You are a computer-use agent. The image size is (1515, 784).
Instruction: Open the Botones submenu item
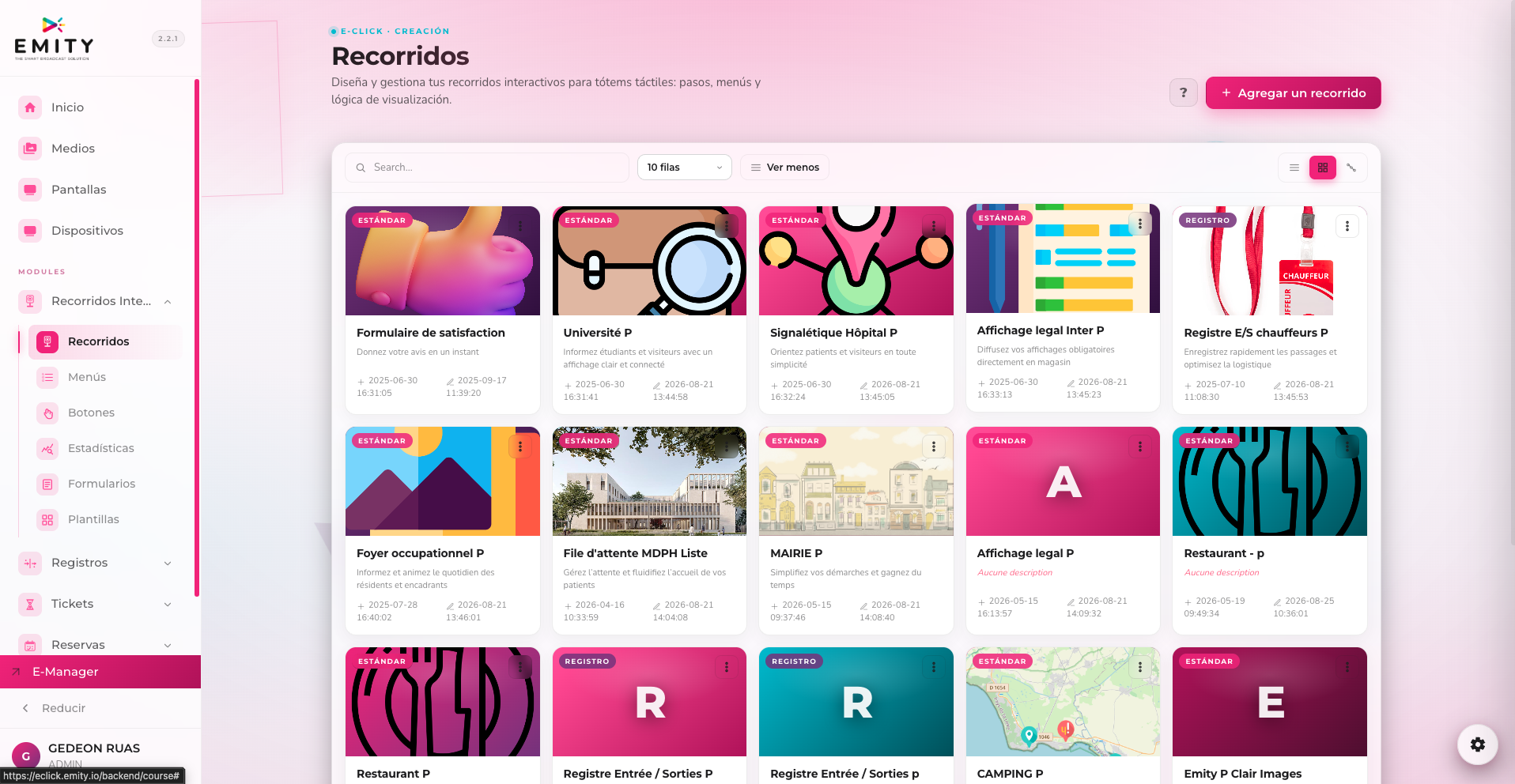tap(91, 413)
